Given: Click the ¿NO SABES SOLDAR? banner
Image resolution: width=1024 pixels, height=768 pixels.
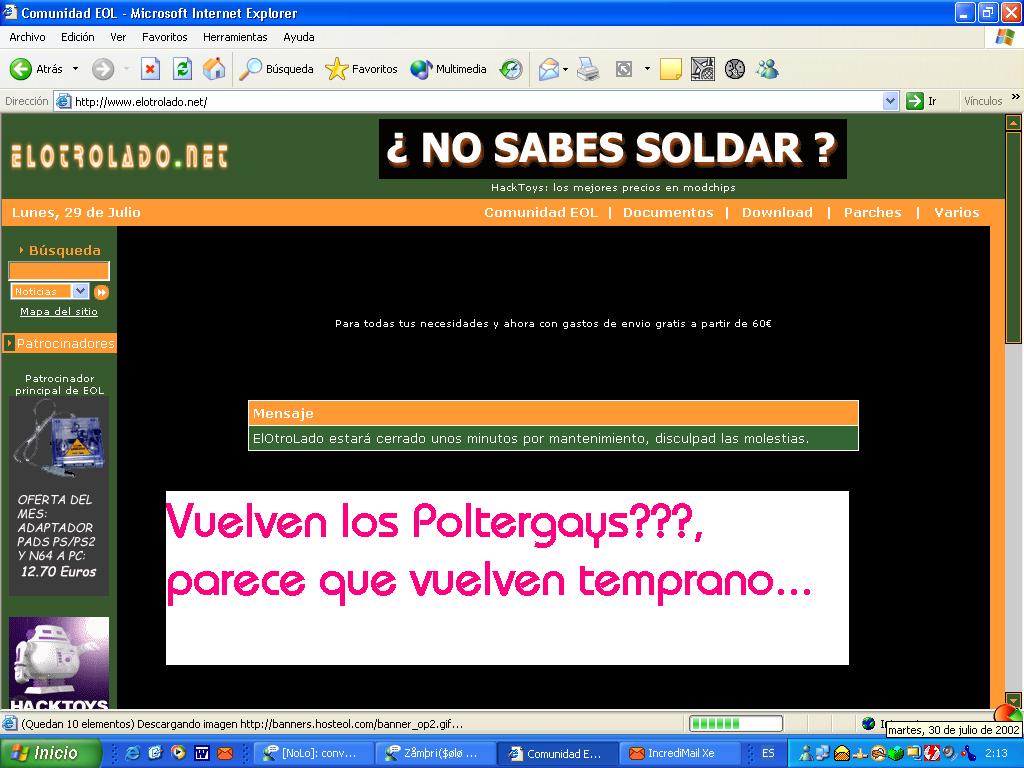Looking at the screenshot, I should point(613,148).
